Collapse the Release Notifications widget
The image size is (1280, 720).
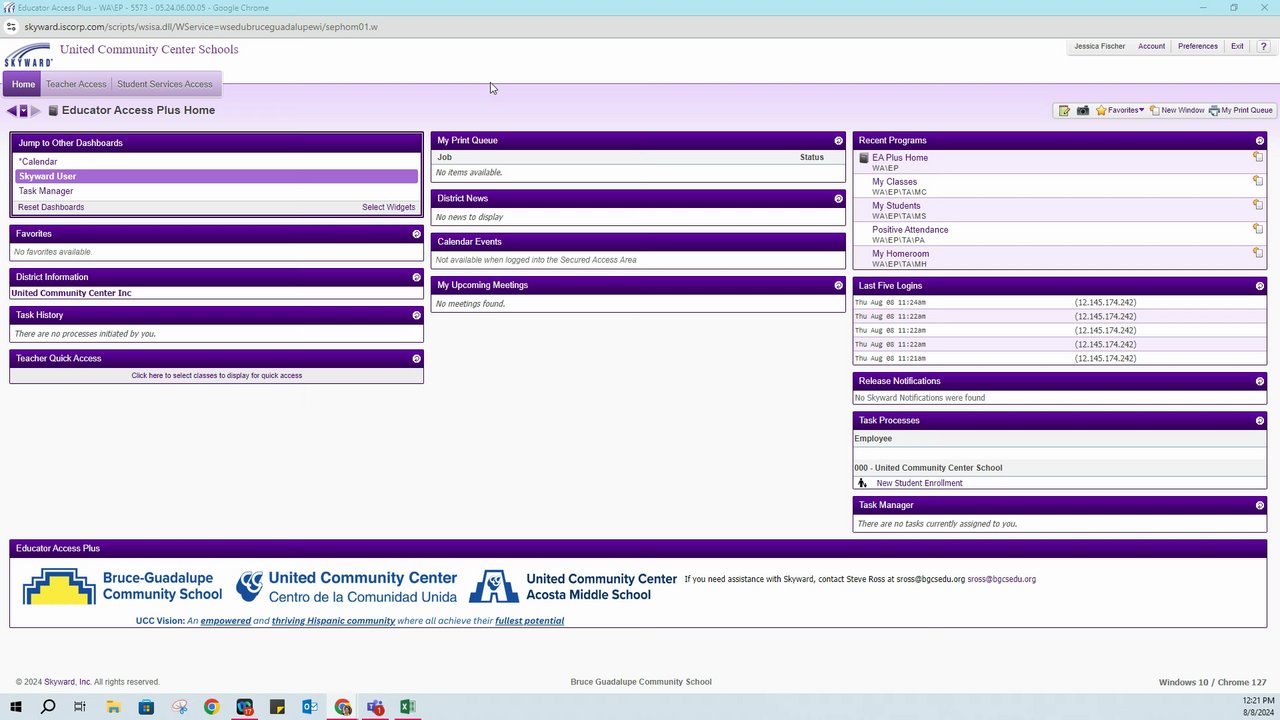click(x=1260, y=381)
